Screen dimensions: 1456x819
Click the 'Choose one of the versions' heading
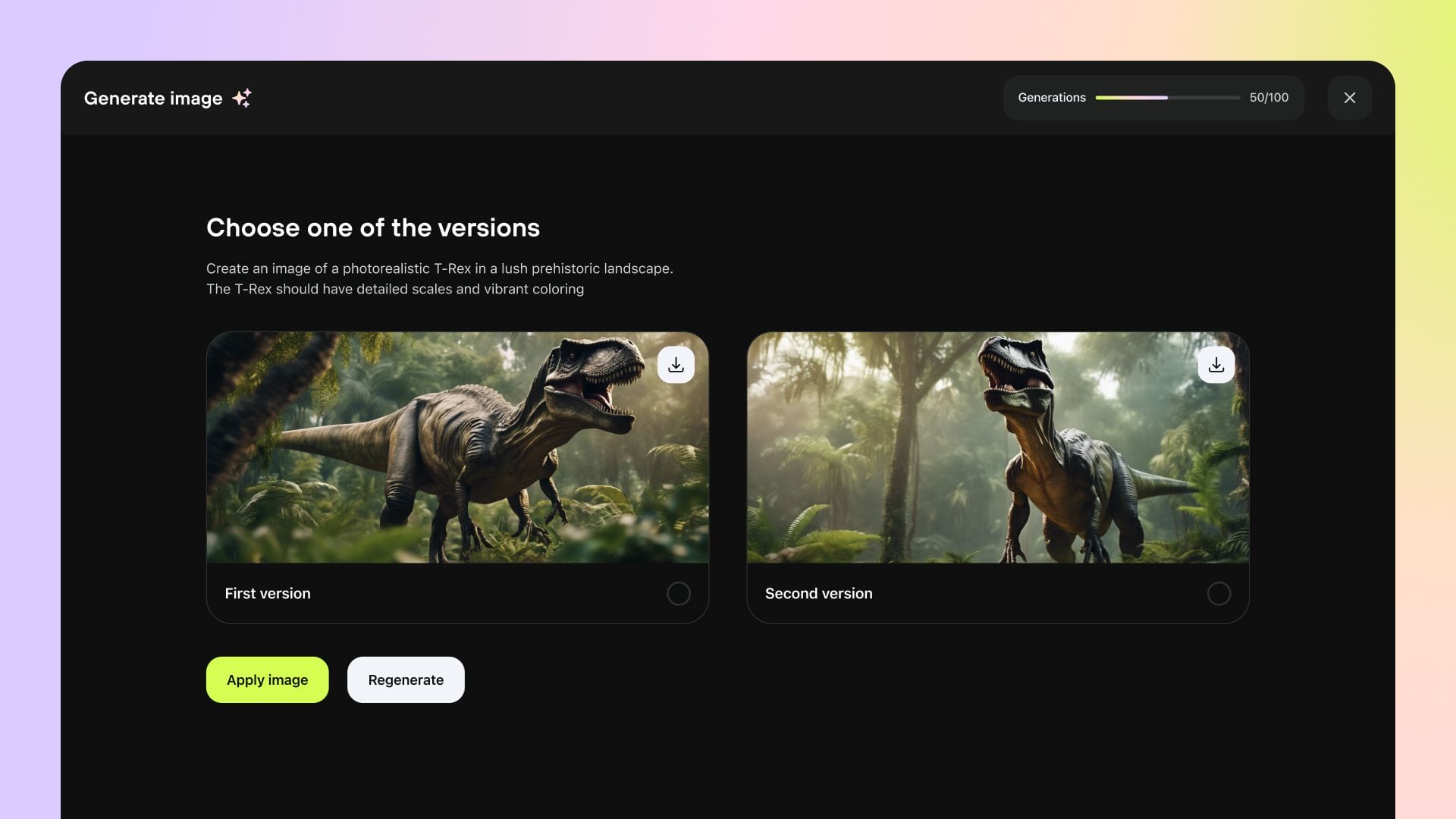coord(372,227)
